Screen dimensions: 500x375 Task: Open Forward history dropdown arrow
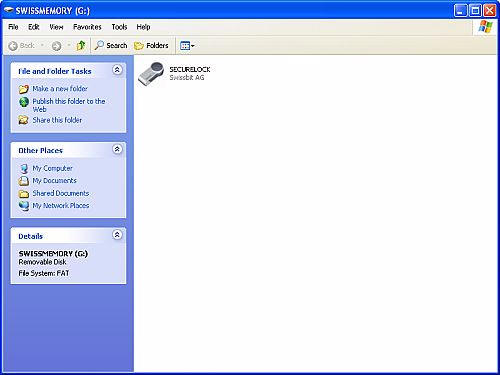pos(69,45)
